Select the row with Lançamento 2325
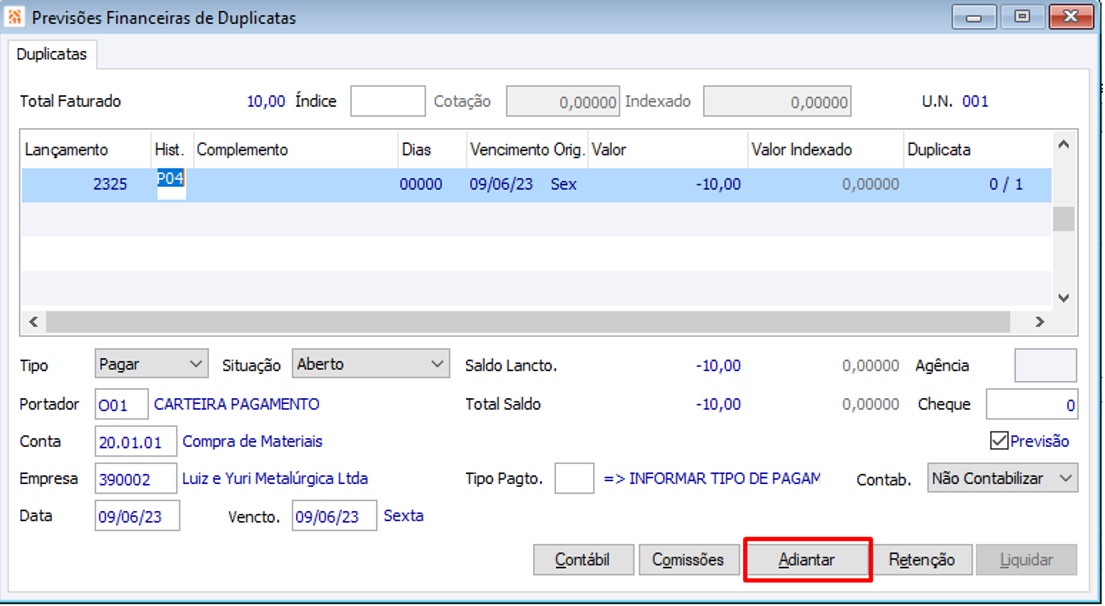Viewport: 1105px width, 606px height. pyautogui.click(x=536, y=185)
